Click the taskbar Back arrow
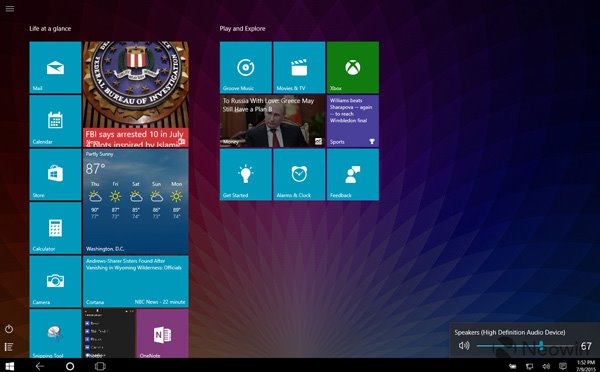The image size is (600, 372). point(40,366)
